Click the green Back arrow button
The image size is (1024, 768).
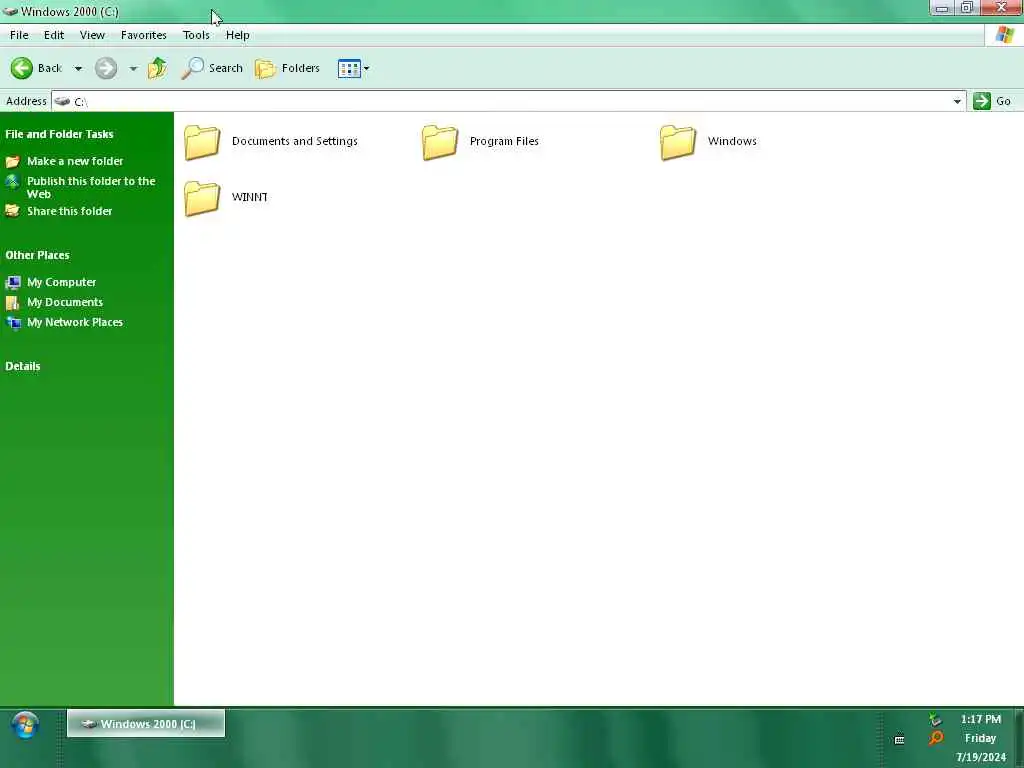[x=22, y=68]
